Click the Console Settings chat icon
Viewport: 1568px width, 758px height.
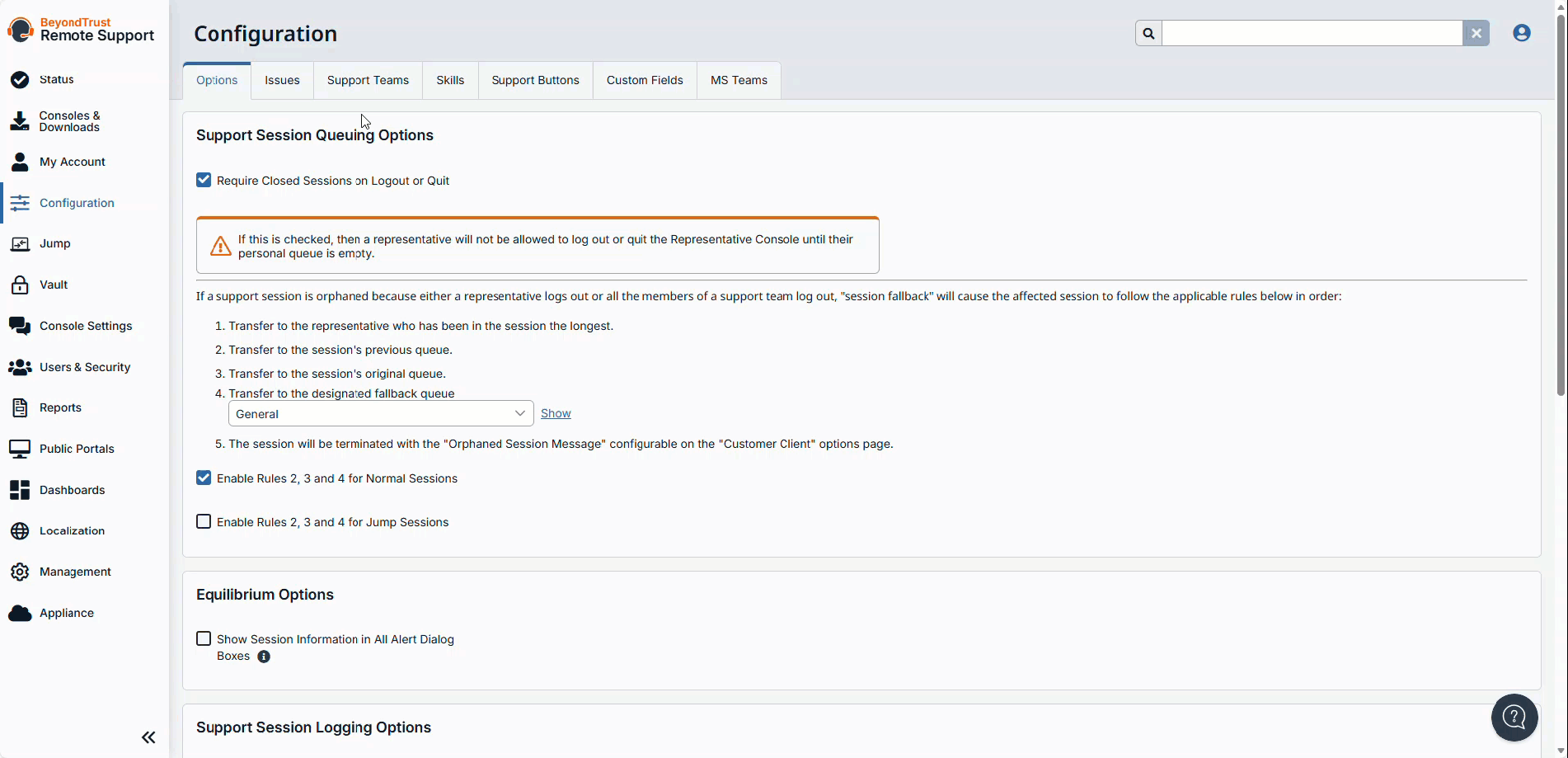tap(20, 326)
